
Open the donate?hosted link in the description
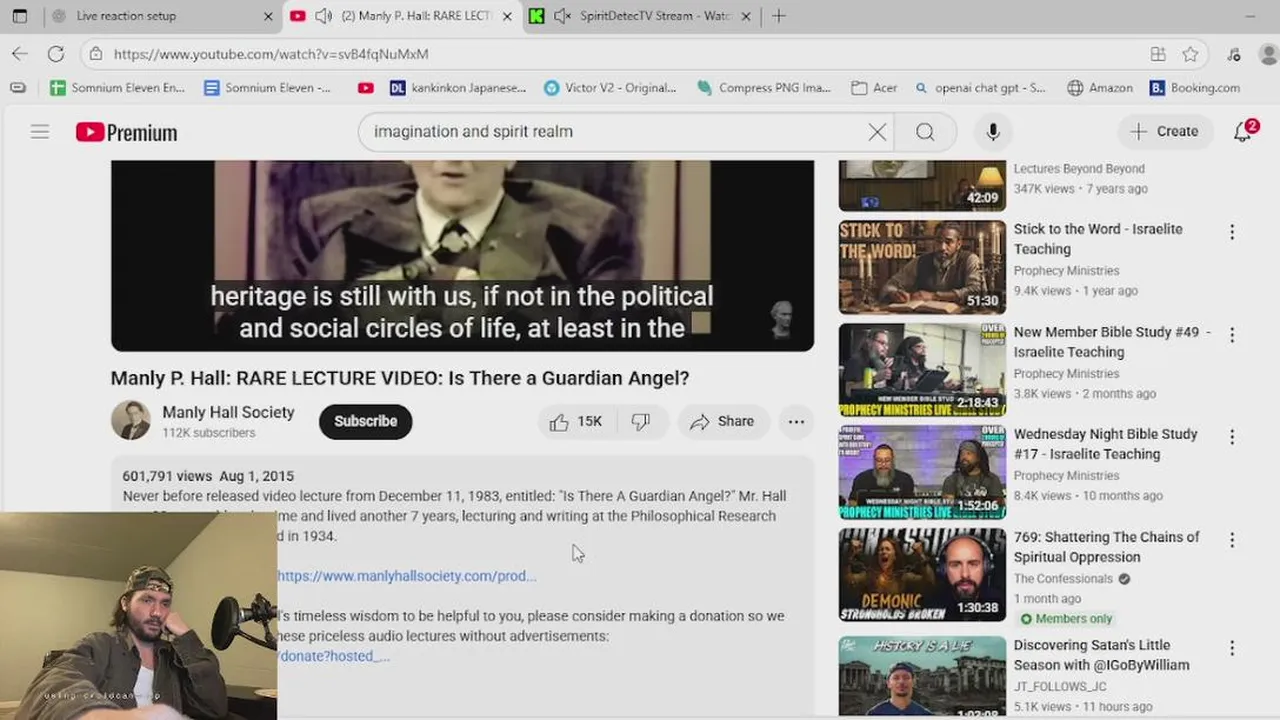pos(334,656)
